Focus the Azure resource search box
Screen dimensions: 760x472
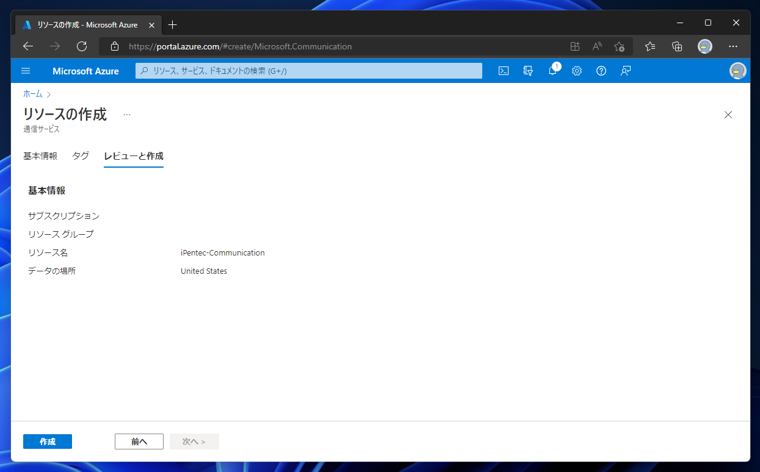tap(309, 71)
